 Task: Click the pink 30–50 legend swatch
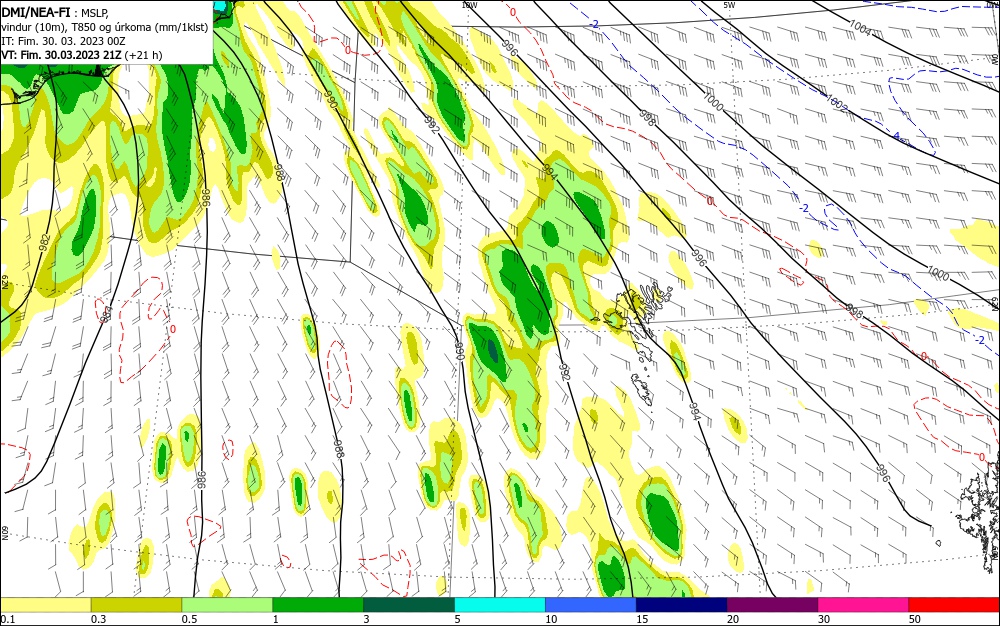[863, 605]
